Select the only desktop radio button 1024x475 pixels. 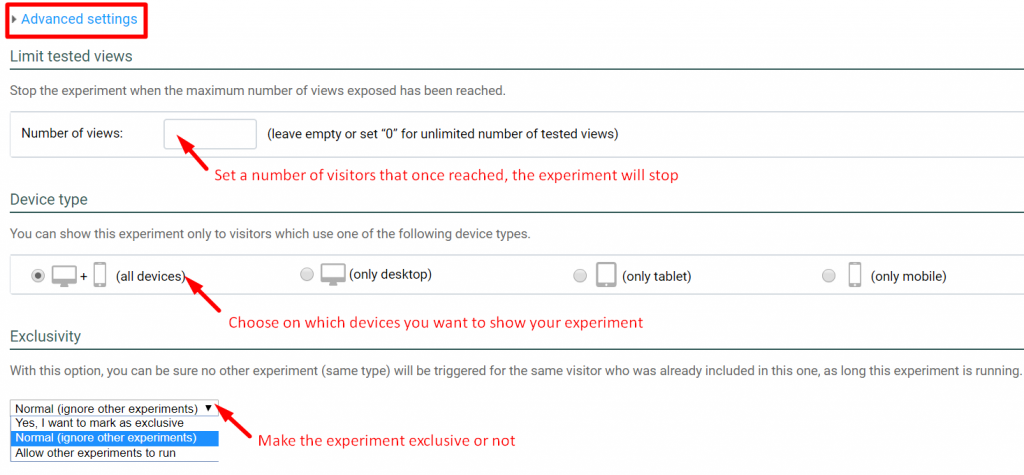[307, 276]
